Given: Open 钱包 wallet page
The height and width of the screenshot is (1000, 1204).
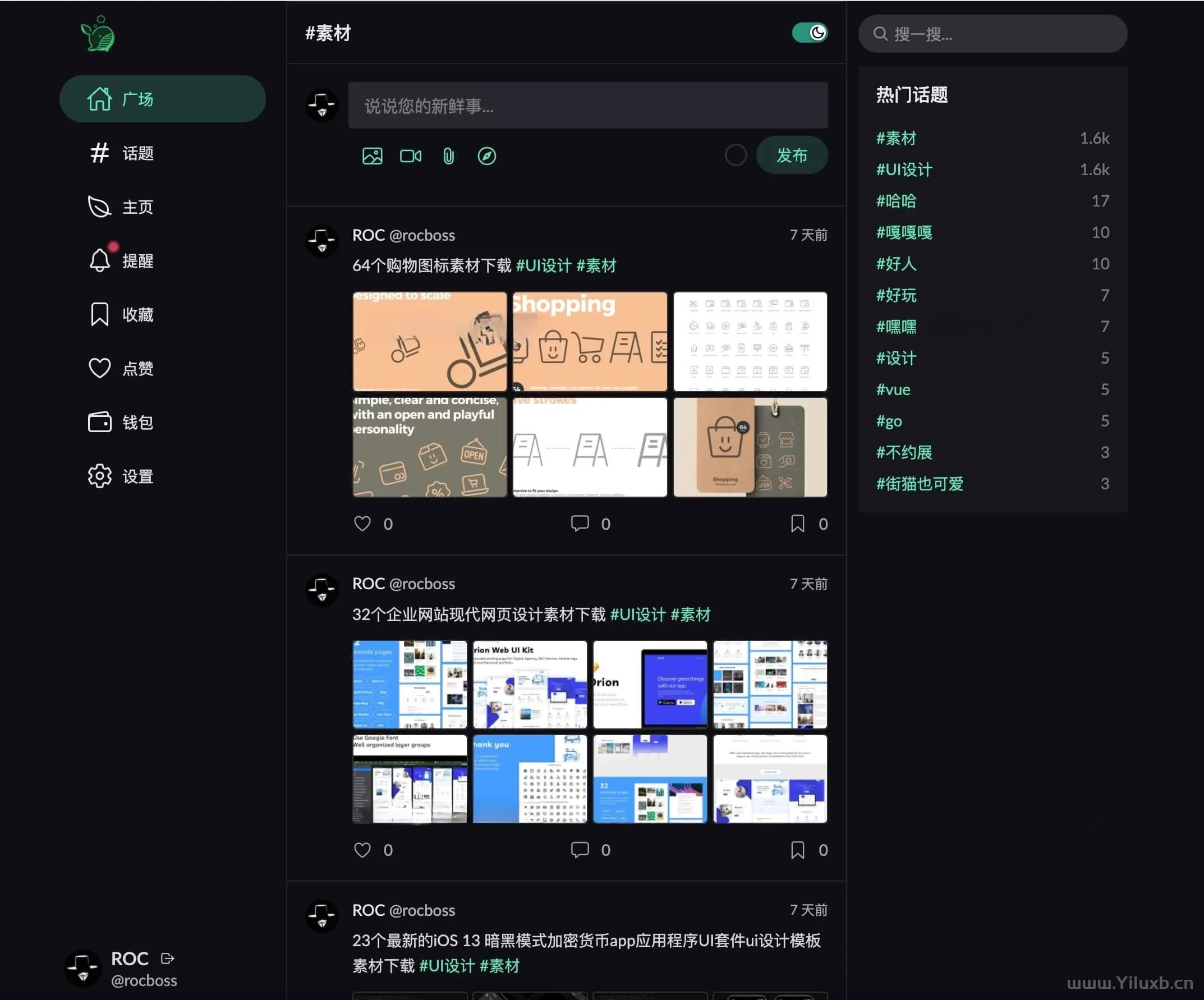Looking at the screenshot, I should click(121, 423).
